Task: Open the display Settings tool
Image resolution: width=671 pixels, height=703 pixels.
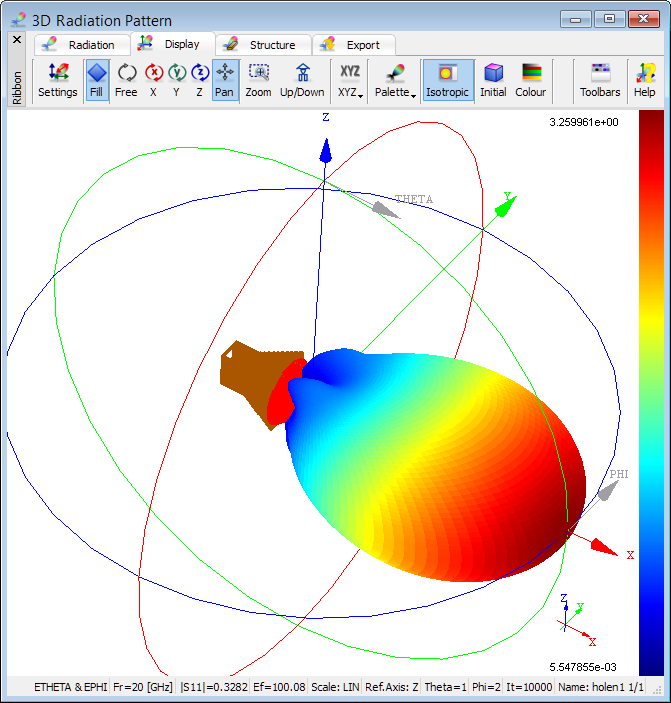Action: click(x=57, y=80)
